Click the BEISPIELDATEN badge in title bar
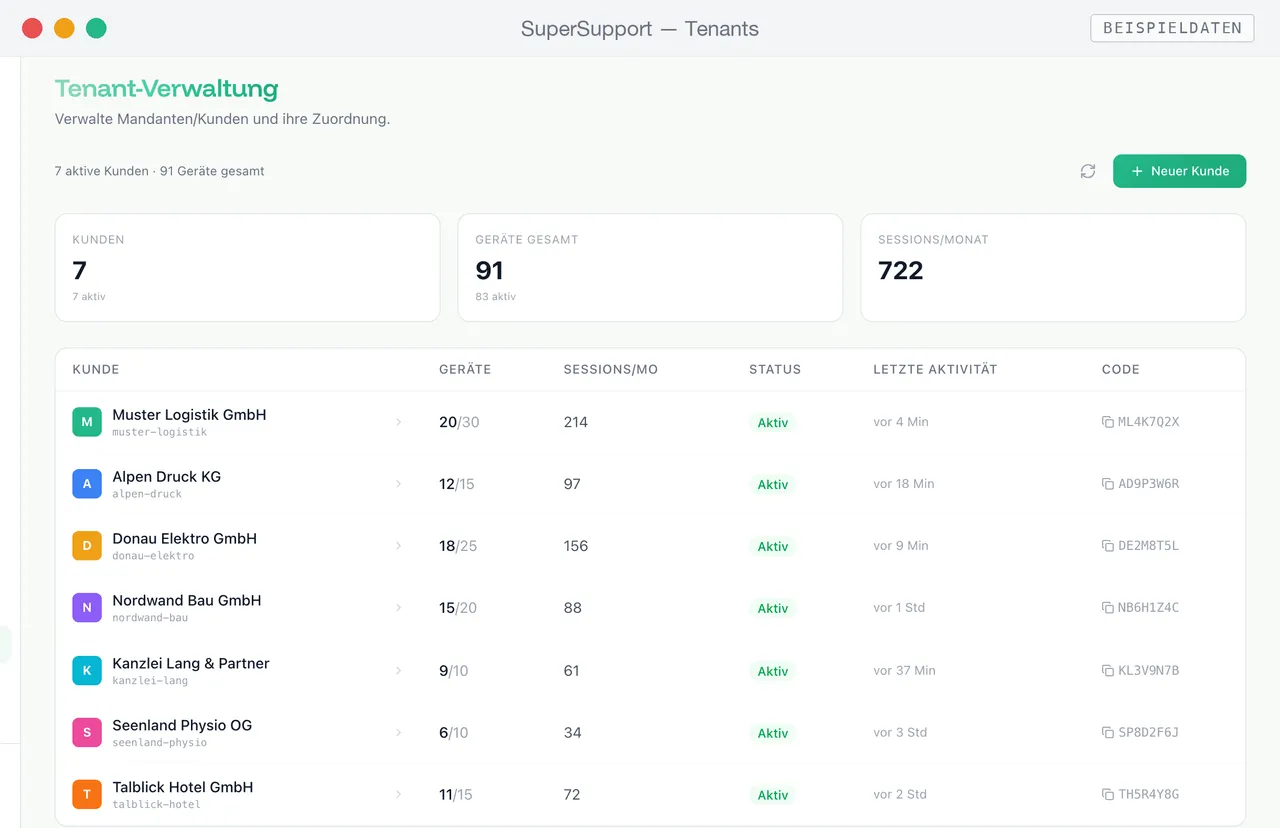 (1172, 28)
